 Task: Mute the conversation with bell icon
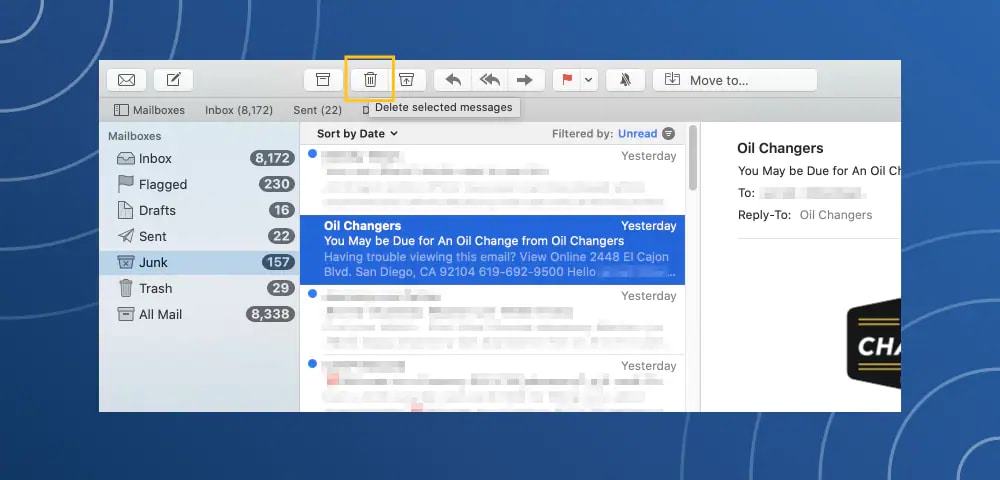[625, 80]
